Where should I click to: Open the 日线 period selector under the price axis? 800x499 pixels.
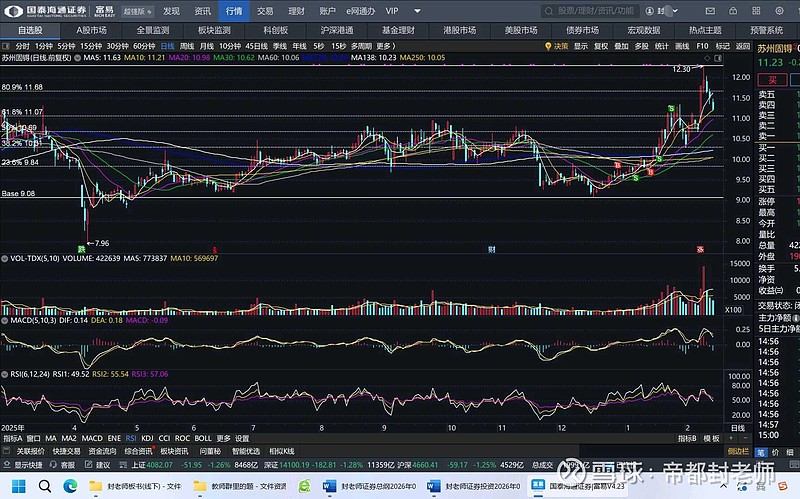pos(738,428)
